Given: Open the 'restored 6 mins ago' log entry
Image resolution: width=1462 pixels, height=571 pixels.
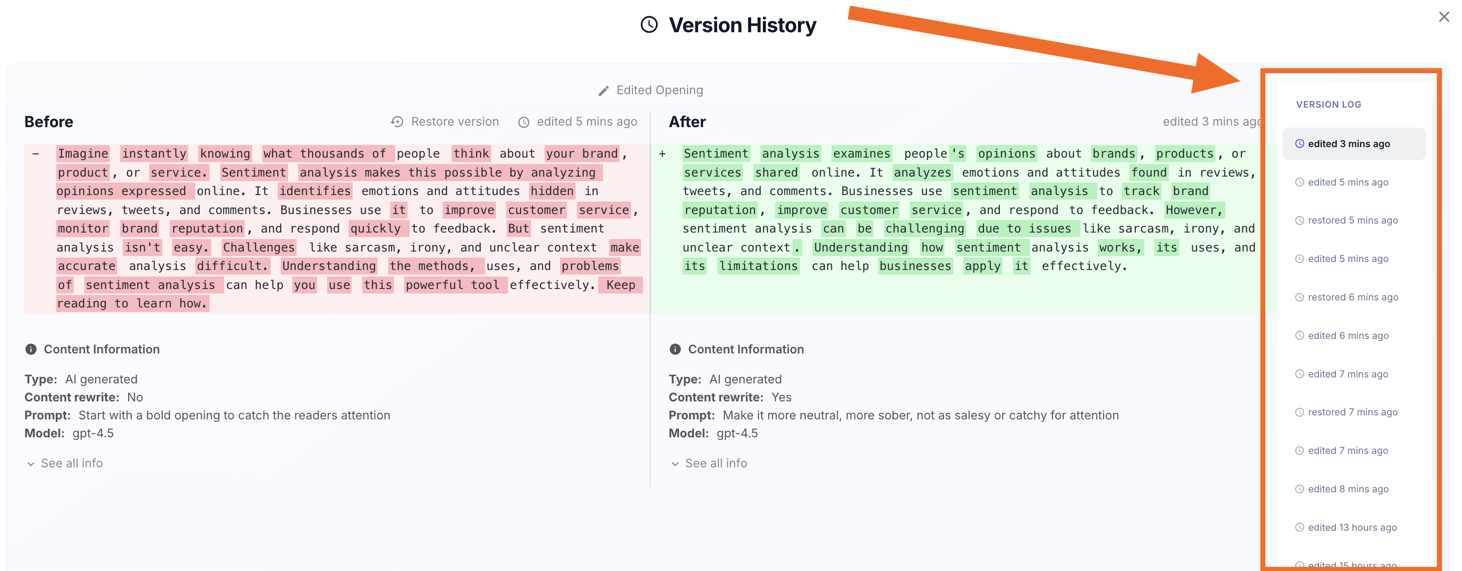Looking at the screenshot, I should (x=1353, y=297).
